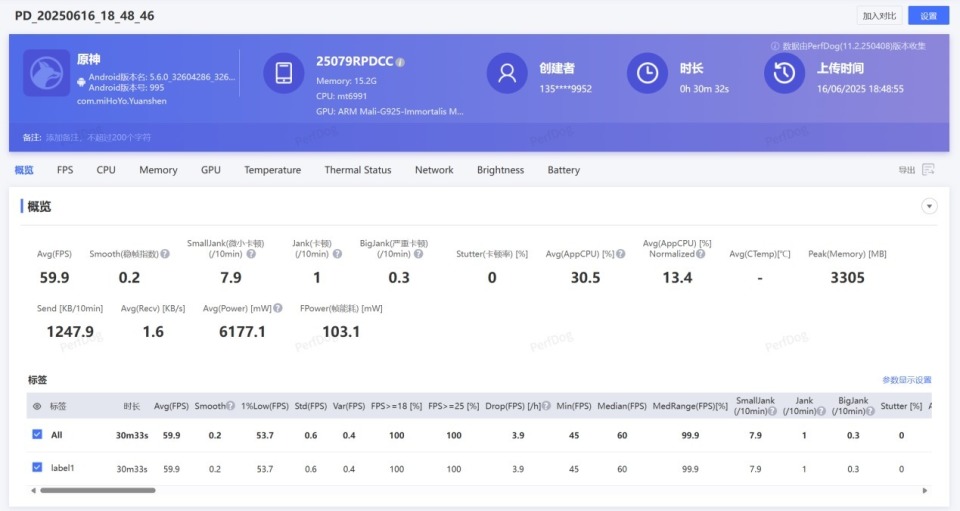Click info icon near PerfDog version notice
Viewport: 960px width, 511px height.
point(775,46)
